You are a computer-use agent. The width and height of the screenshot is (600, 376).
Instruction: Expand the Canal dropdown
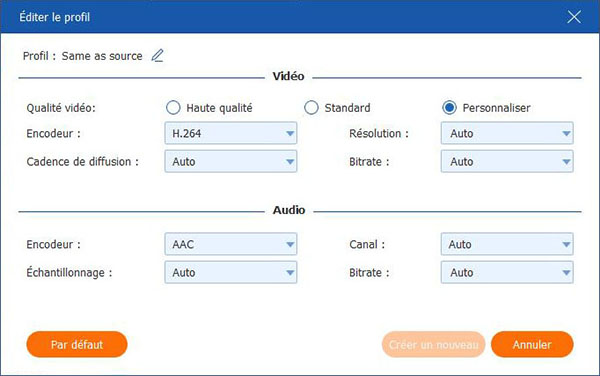click(507, 244)
